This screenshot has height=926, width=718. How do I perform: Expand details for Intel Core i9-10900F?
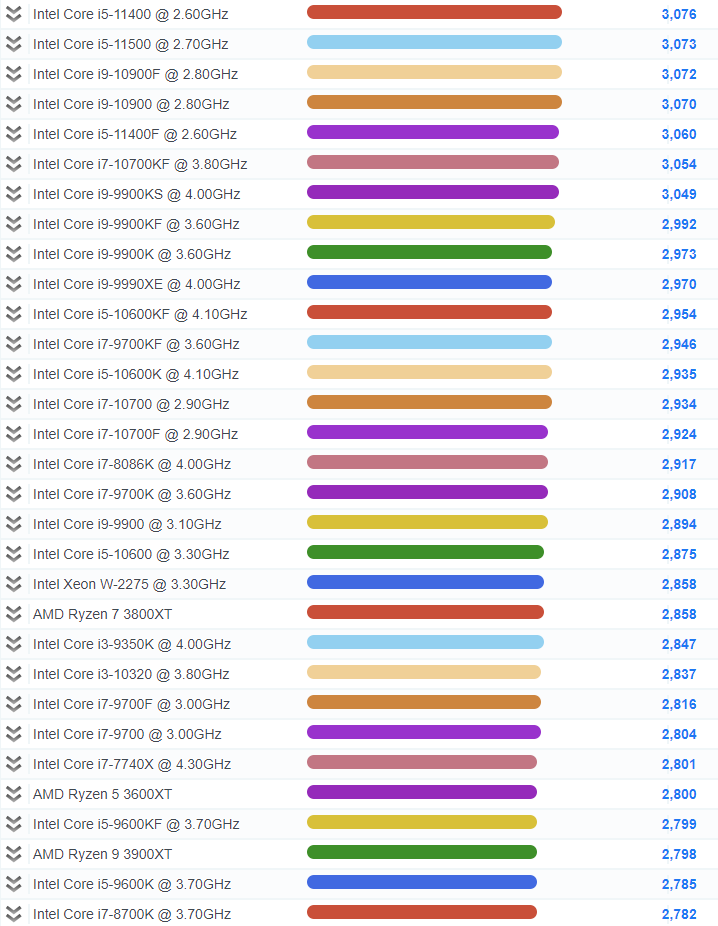coord(13,74)
